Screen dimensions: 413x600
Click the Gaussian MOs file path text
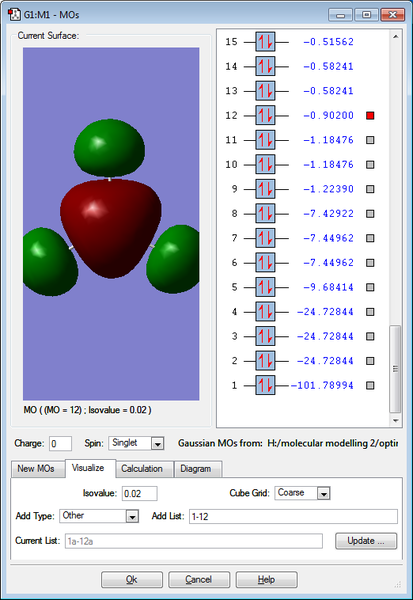[x=333, y=444]
